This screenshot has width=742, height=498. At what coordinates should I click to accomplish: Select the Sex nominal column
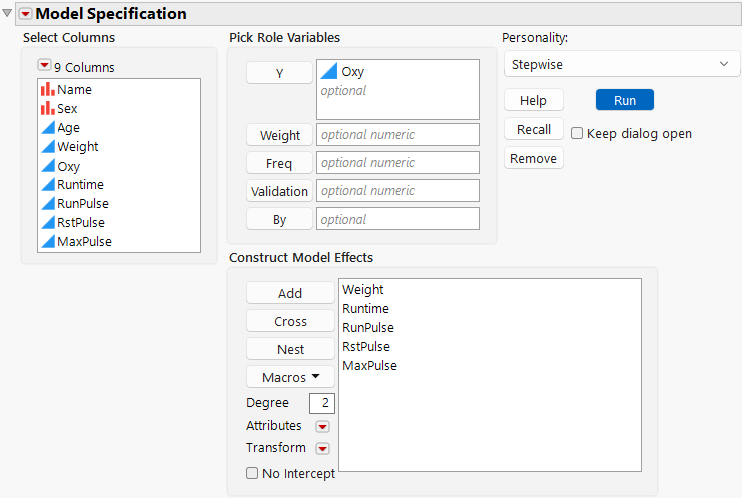(x=67, y=108)
